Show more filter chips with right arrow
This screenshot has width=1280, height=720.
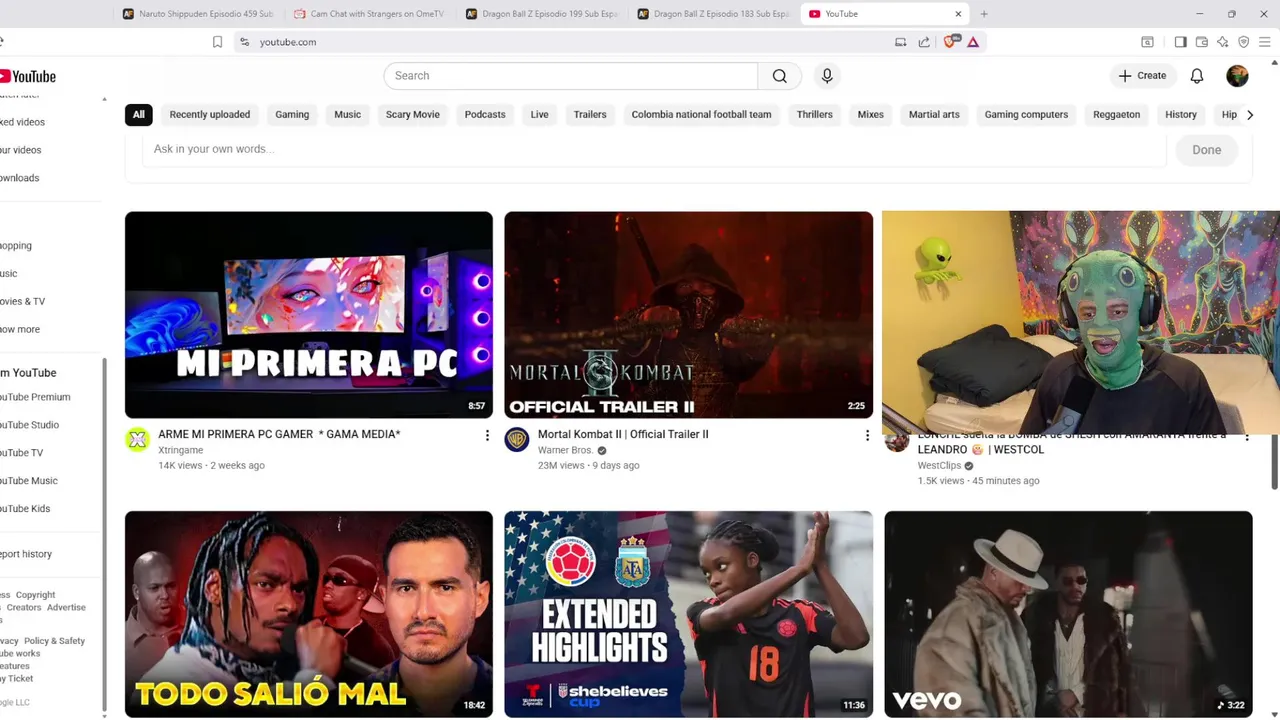click(x=1249, y=114)
